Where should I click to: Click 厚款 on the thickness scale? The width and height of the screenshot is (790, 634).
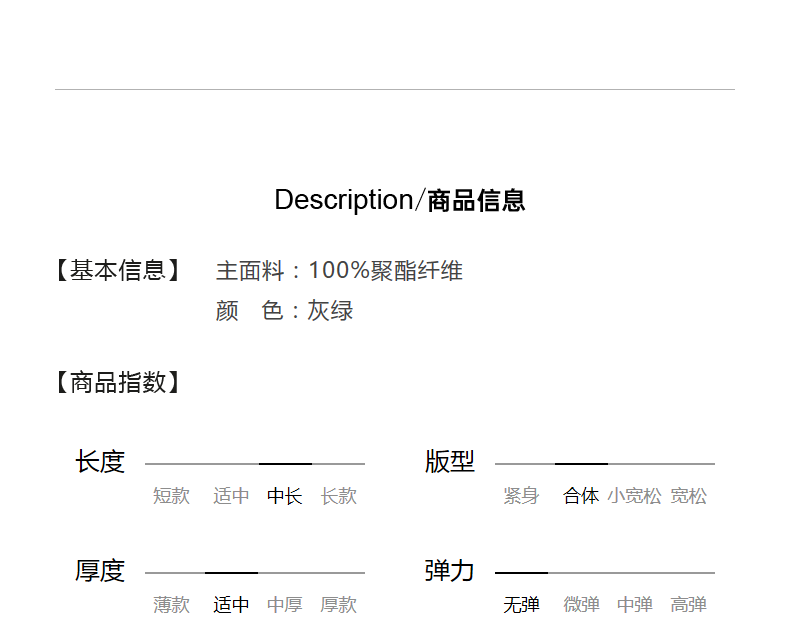point(339,605)
